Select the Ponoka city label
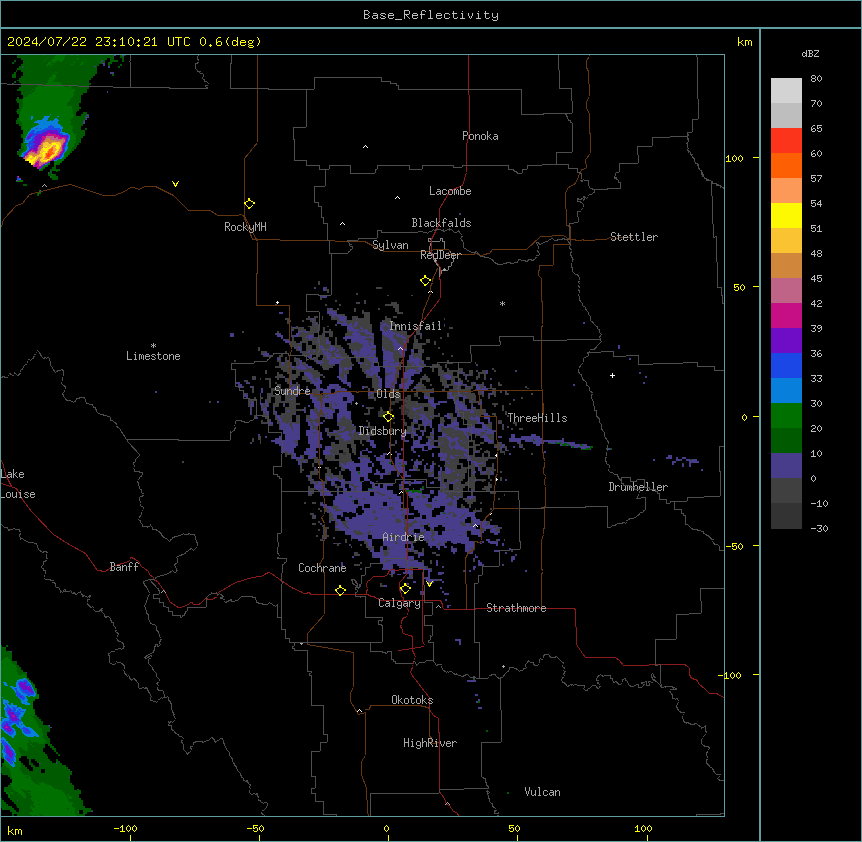The width and height of the screenshot is (862, 842). tap(480, 136)
